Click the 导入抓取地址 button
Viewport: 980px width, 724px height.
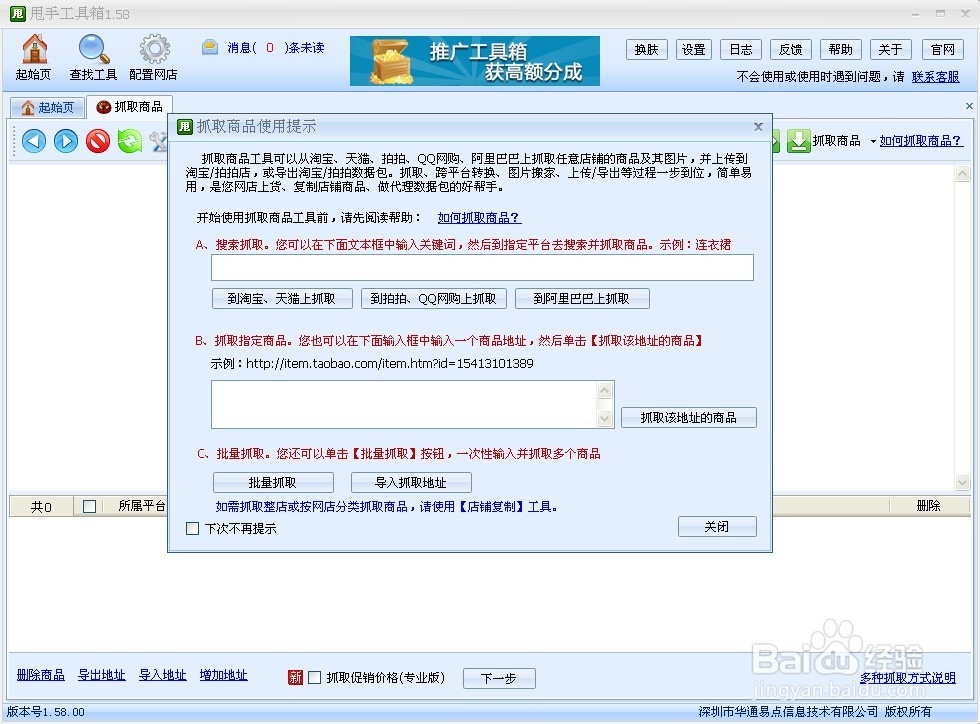[411, 482]
